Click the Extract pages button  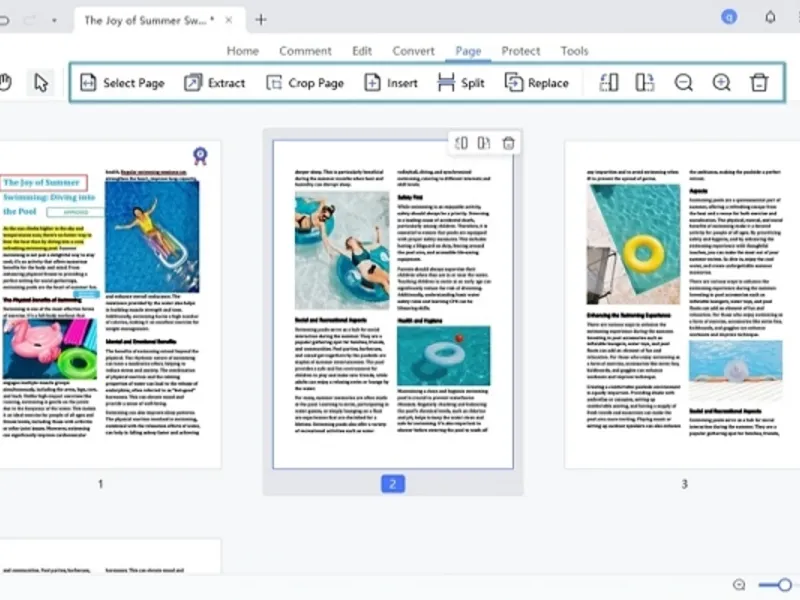pos(214,83)
